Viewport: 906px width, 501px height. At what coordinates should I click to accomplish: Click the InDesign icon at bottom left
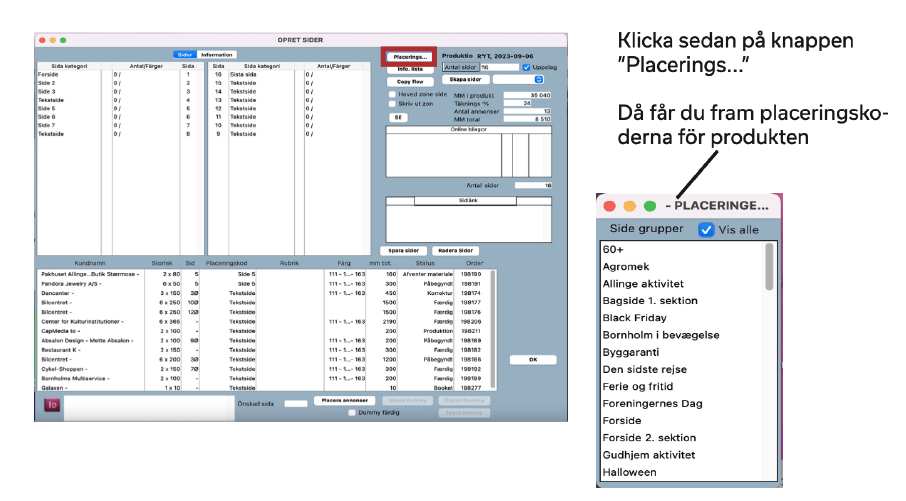51,405
